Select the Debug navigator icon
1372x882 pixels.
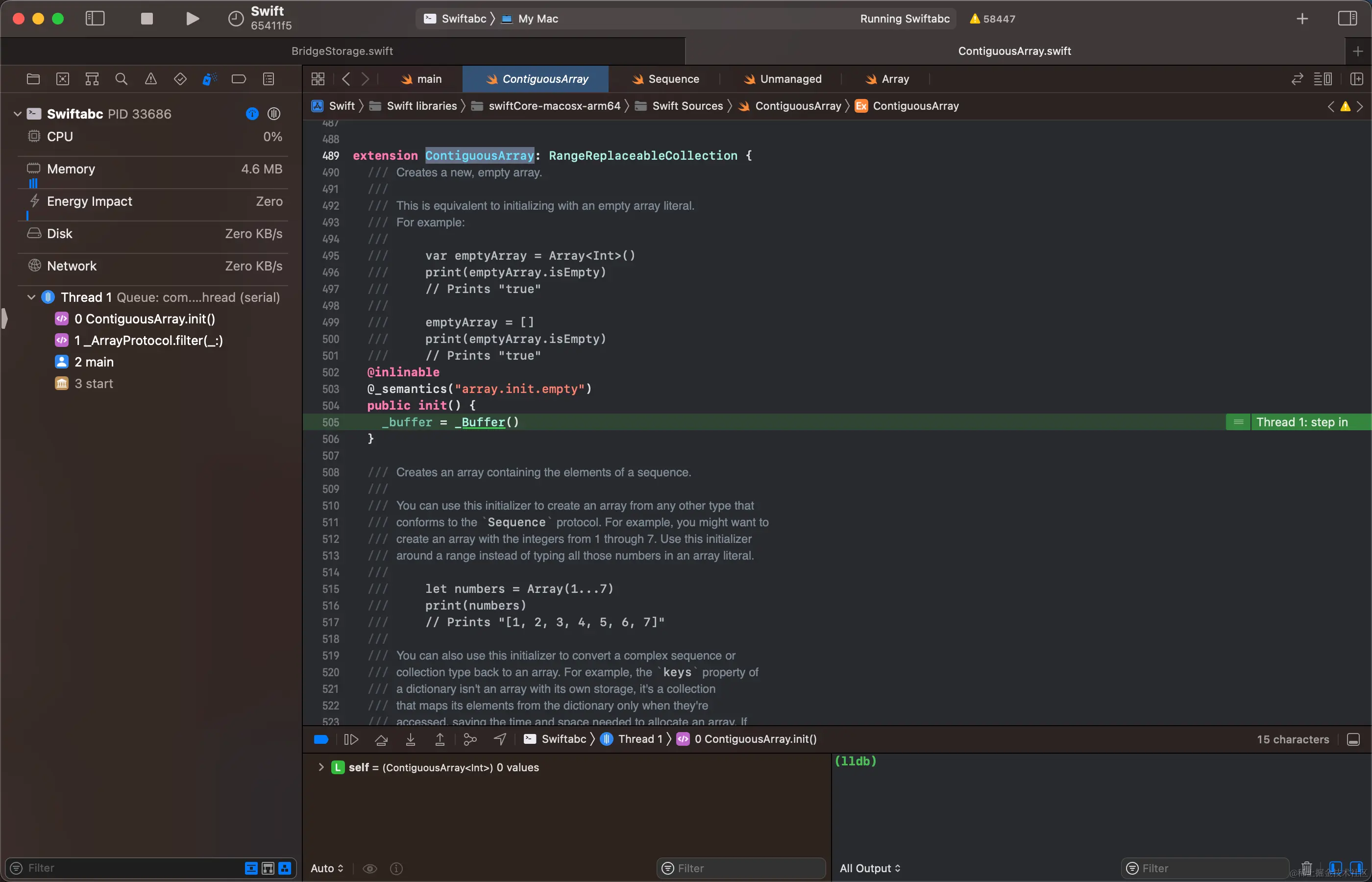pos(210,79)
